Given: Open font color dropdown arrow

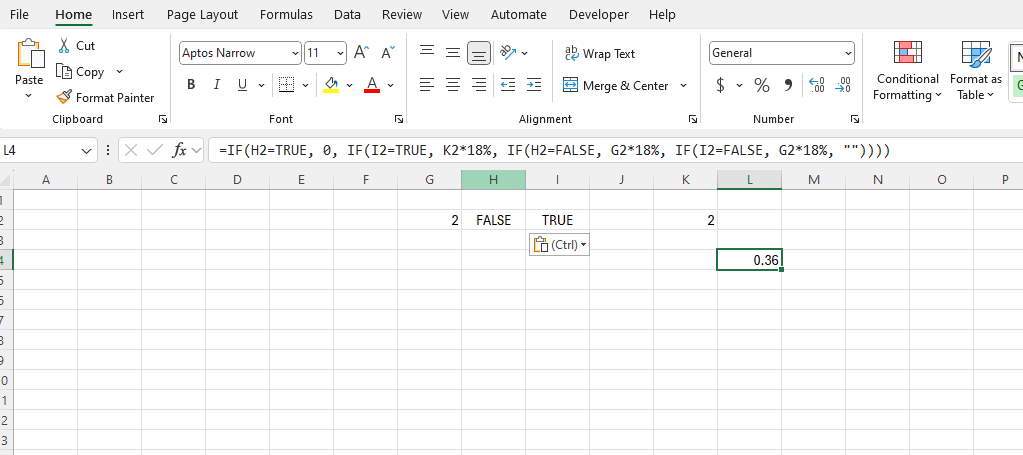Looking at the screenshot, I should [x=390, y=85].
